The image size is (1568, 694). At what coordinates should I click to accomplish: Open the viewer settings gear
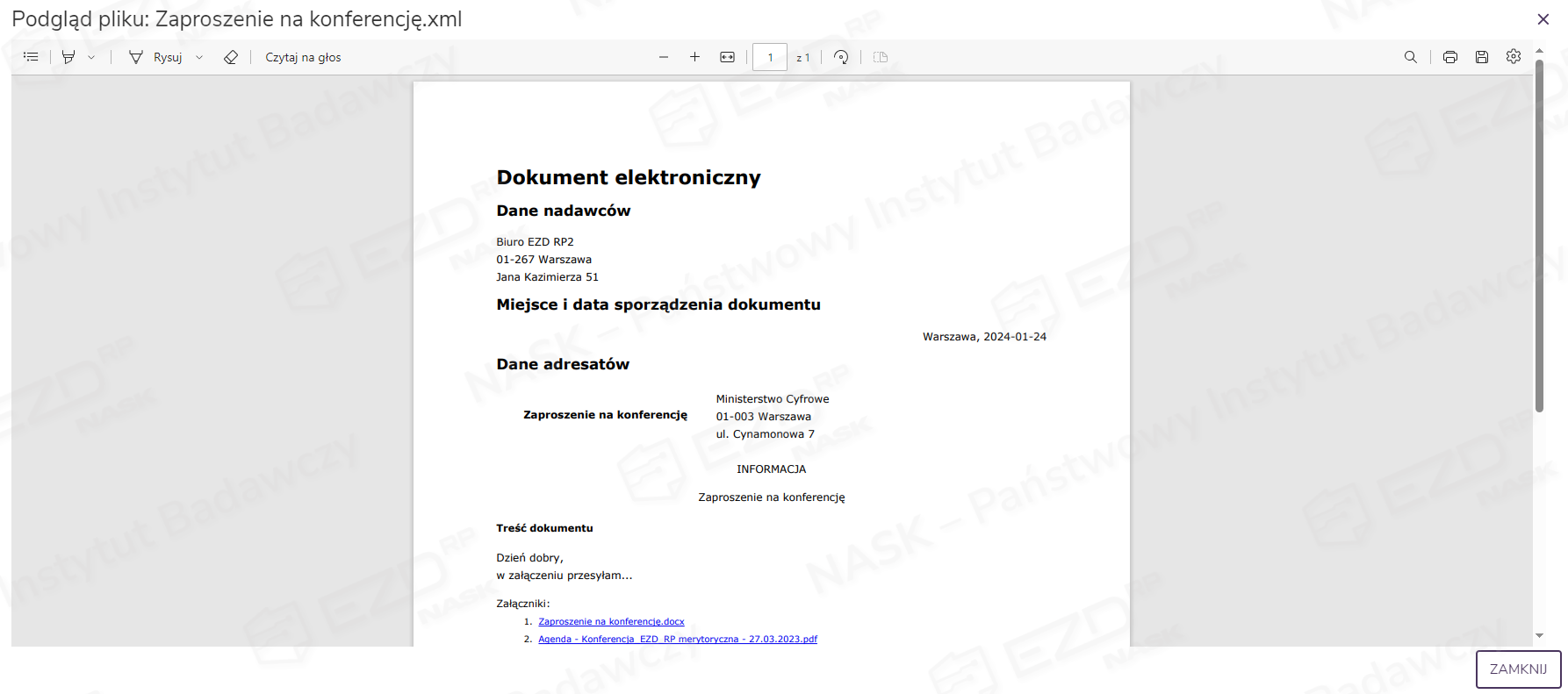coord(1514,56)
